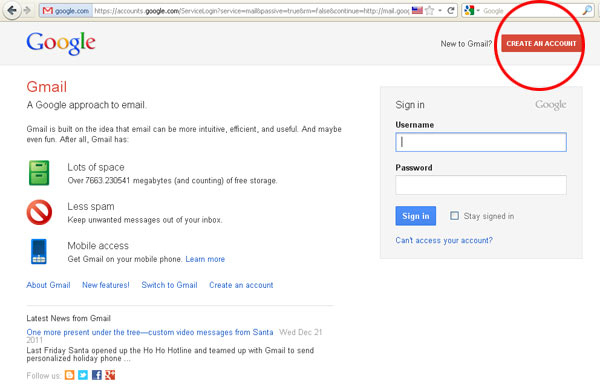Click the CREATE AN ACCOUNT button
Viewport: 600px width, 384px height.
[x=541, y=44]
